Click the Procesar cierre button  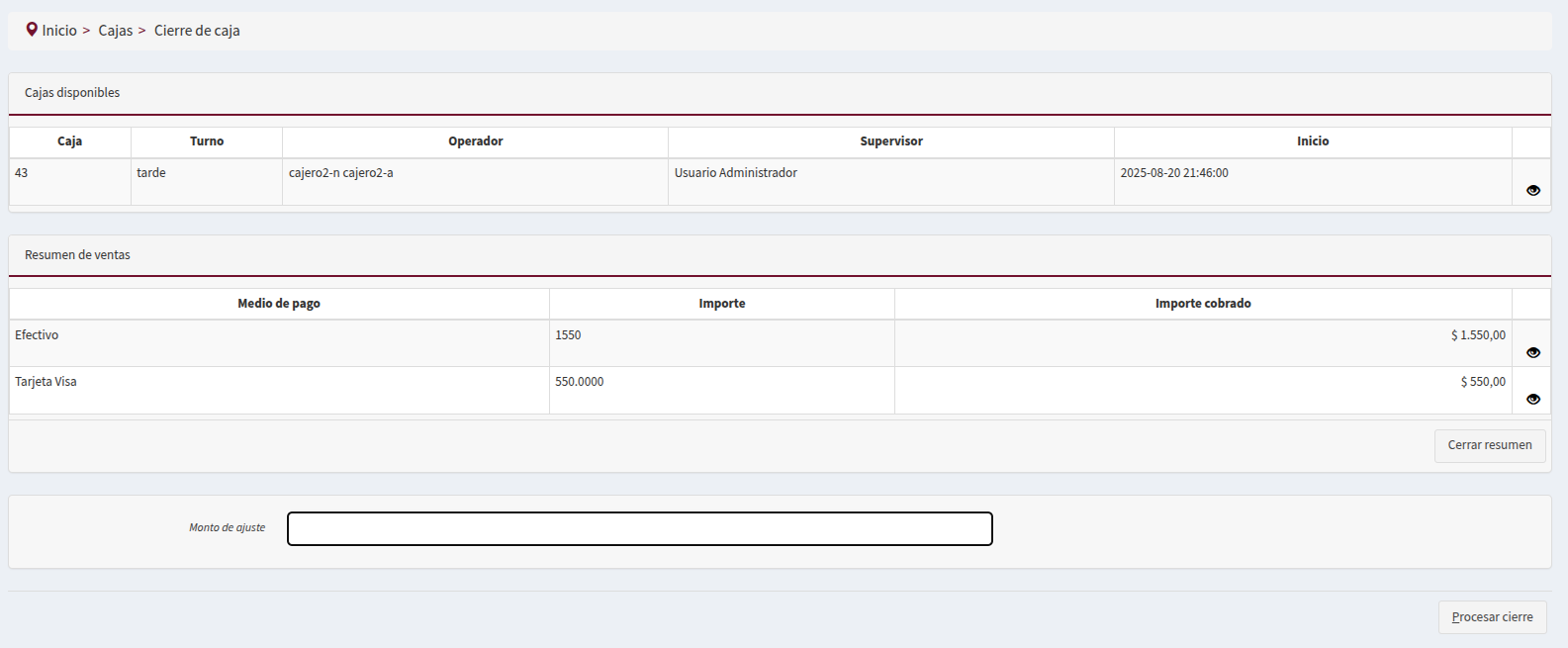pyautogui.click(x=1492, y=616)
